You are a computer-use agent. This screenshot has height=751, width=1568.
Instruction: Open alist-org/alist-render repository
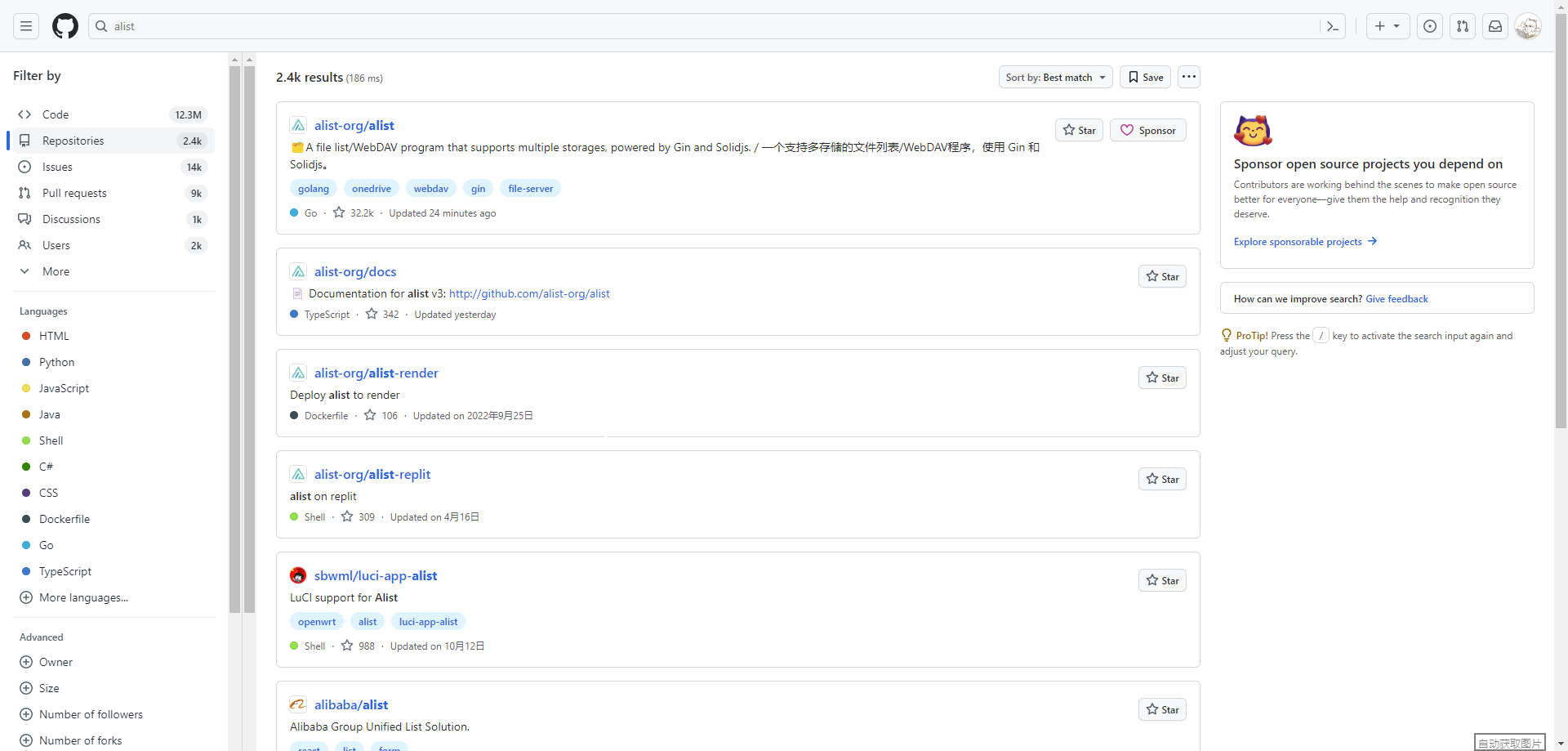point(376,373)
